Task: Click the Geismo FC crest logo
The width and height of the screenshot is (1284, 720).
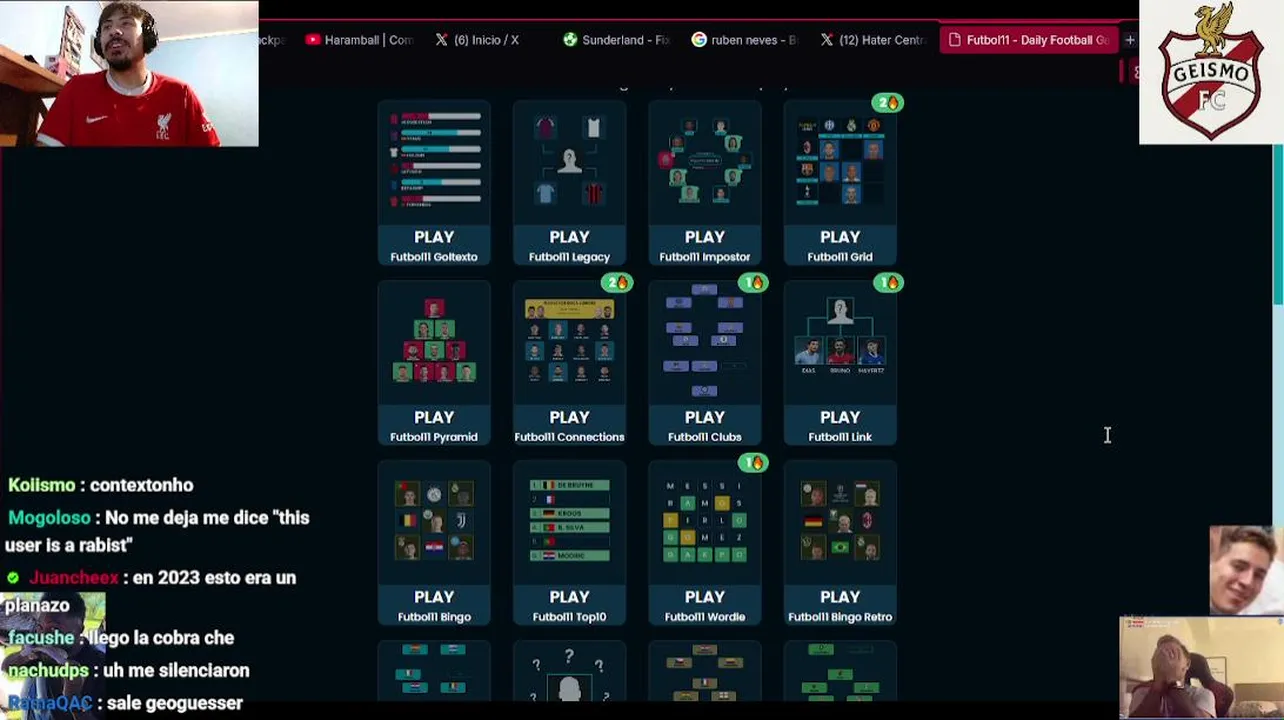Action: coord(1211,71)
